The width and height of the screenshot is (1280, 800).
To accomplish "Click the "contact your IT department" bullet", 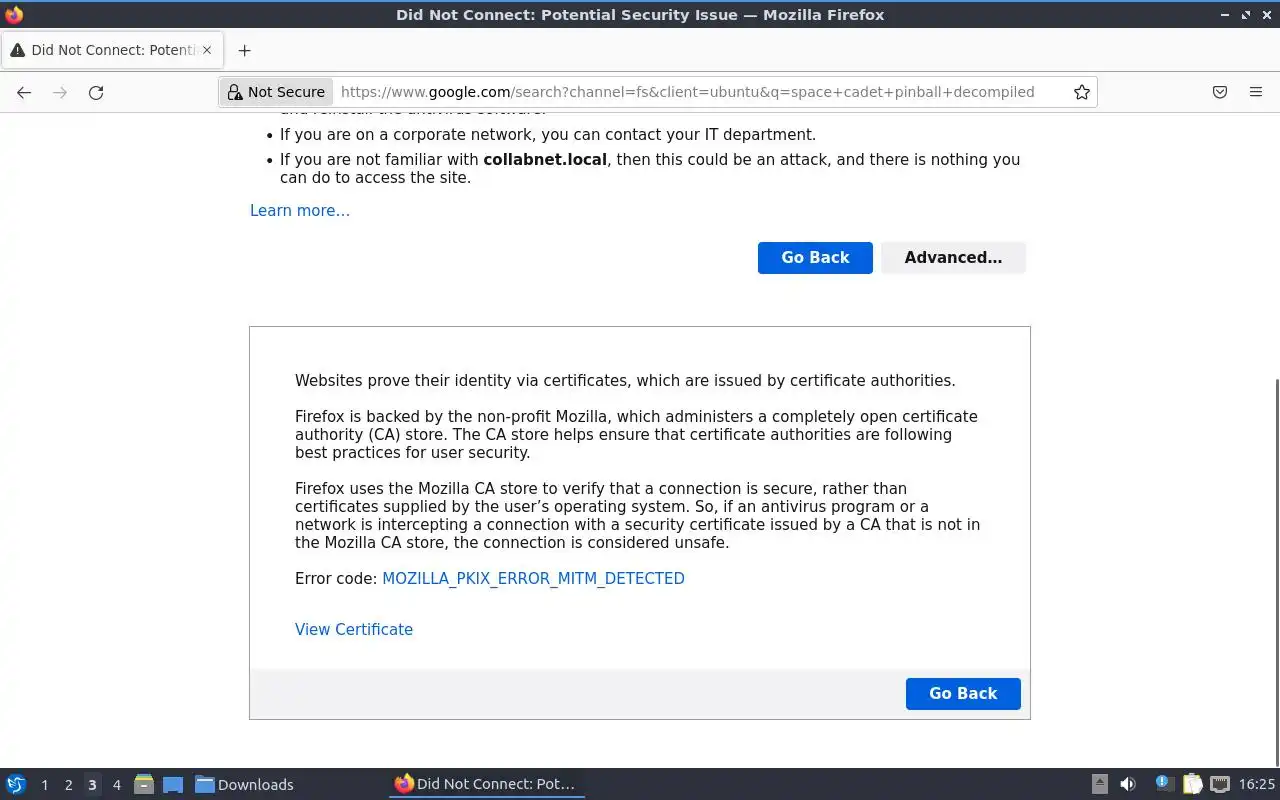I will [548, 134].
